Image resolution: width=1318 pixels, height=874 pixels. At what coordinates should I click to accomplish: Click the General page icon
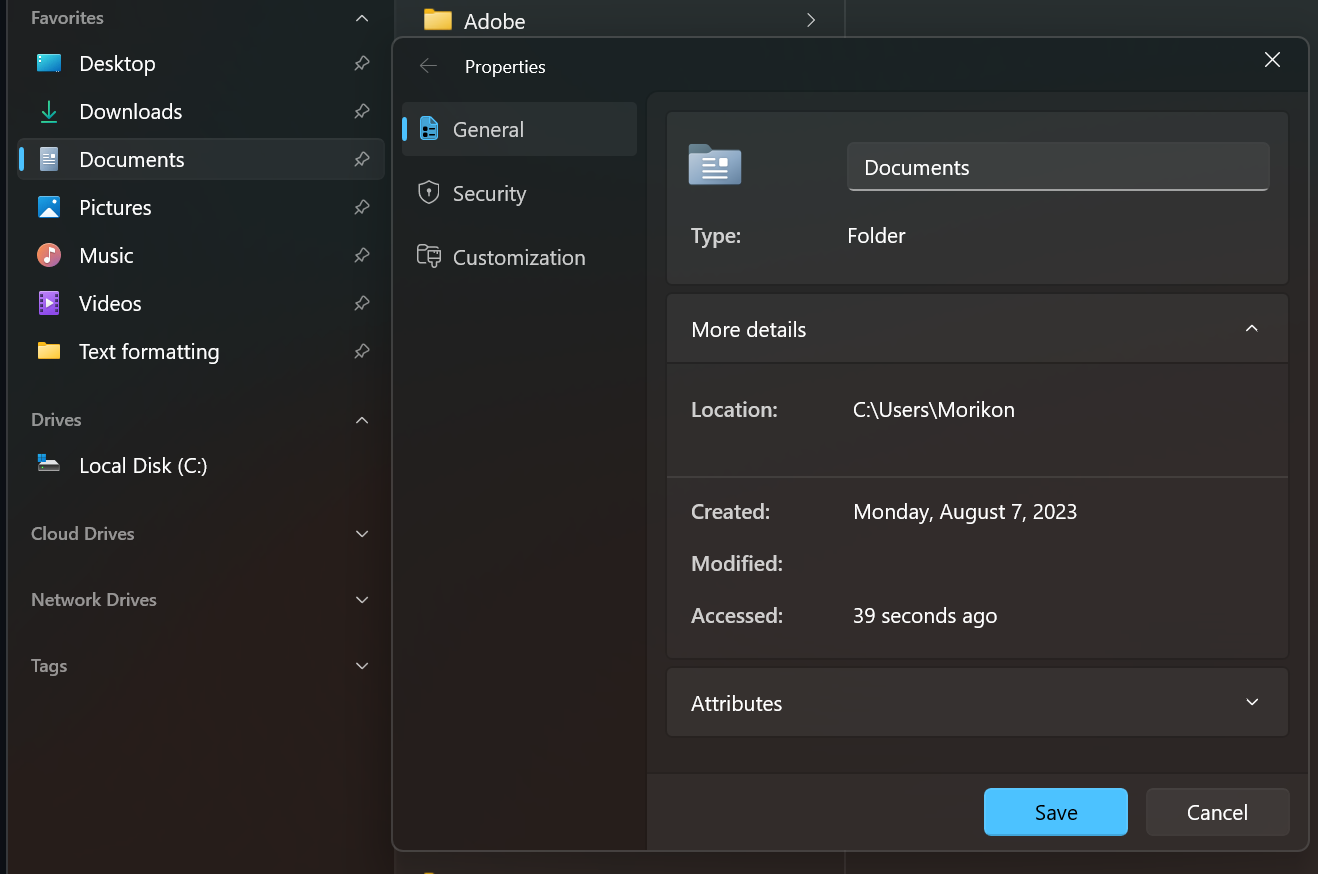[x=428, y=129]
